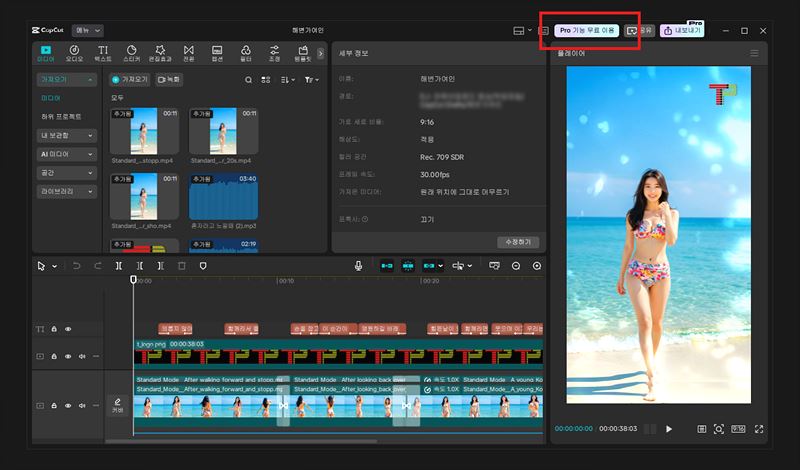The width and height of the screenshot is (800, 470).
Task: Switch to the 텍스트 (Text) tab
Action: click(103, 52)
